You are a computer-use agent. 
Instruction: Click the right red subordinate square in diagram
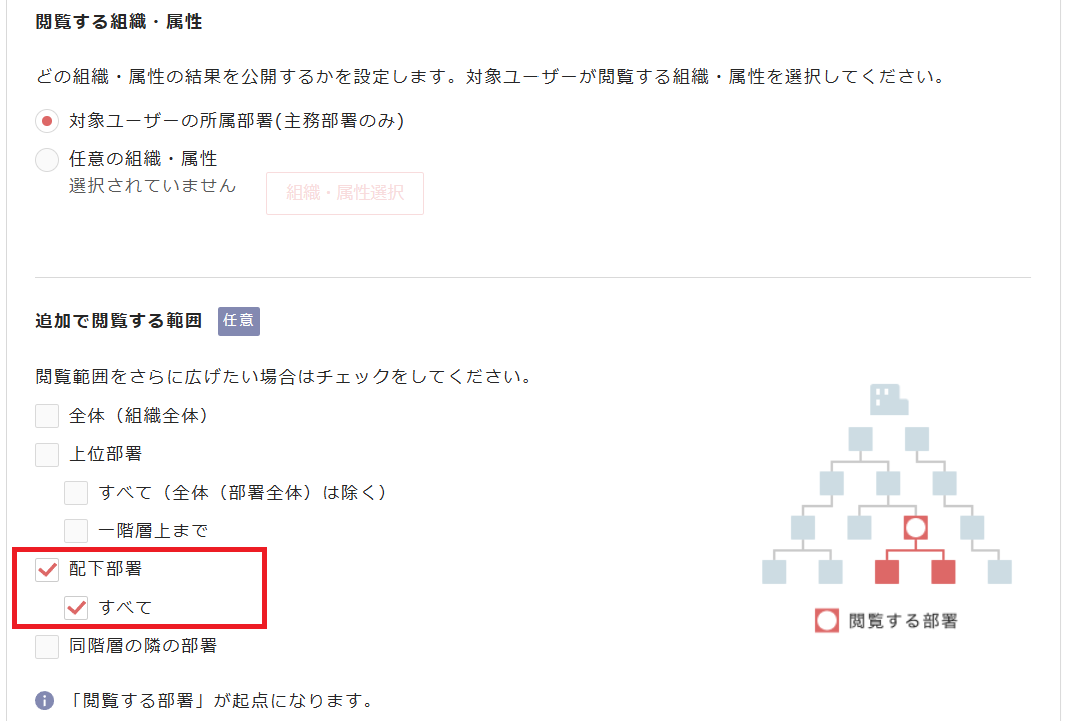pyautogui.click(x=943, y=572)
